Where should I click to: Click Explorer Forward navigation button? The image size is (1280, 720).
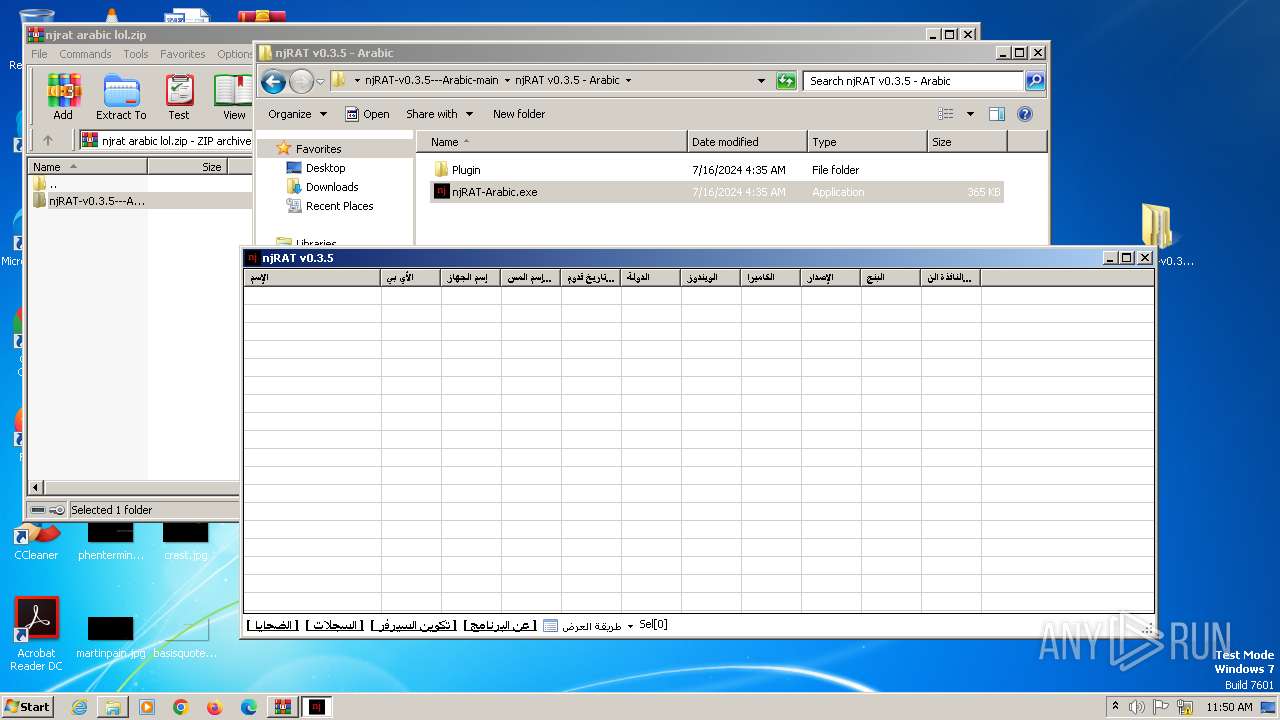pos(301,81)
